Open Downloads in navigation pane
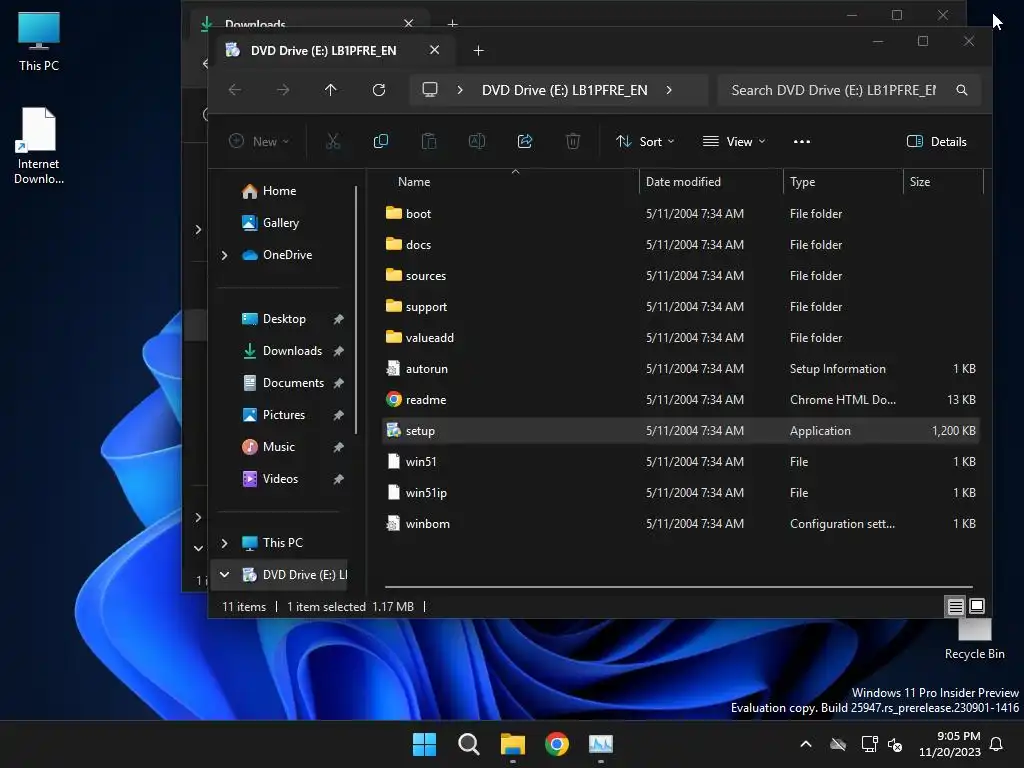Image resolution: width=1024 pixels, height=768 pixels. tap(292, 351)
